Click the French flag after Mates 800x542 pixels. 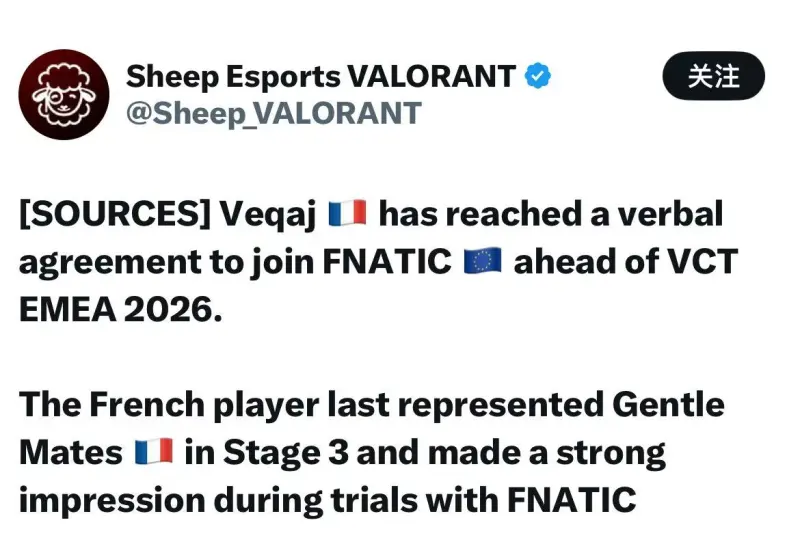(153, 452)
